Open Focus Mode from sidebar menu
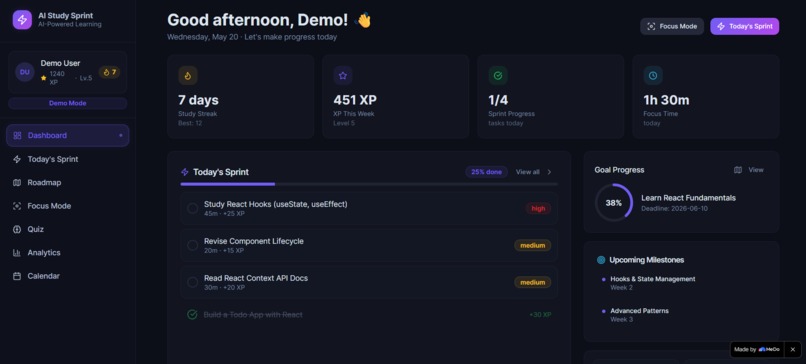The width and height of the screenshot is (806, 364). pyautogui.click(x=68, y=206)
